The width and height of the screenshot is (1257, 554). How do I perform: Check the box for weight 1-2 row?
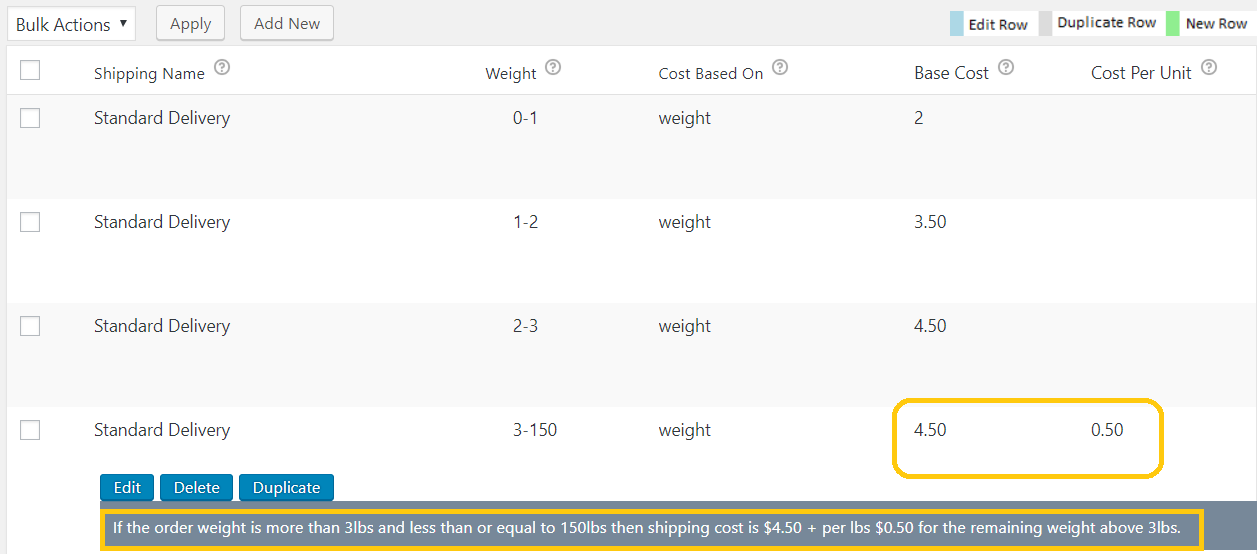tap(30, 222)
